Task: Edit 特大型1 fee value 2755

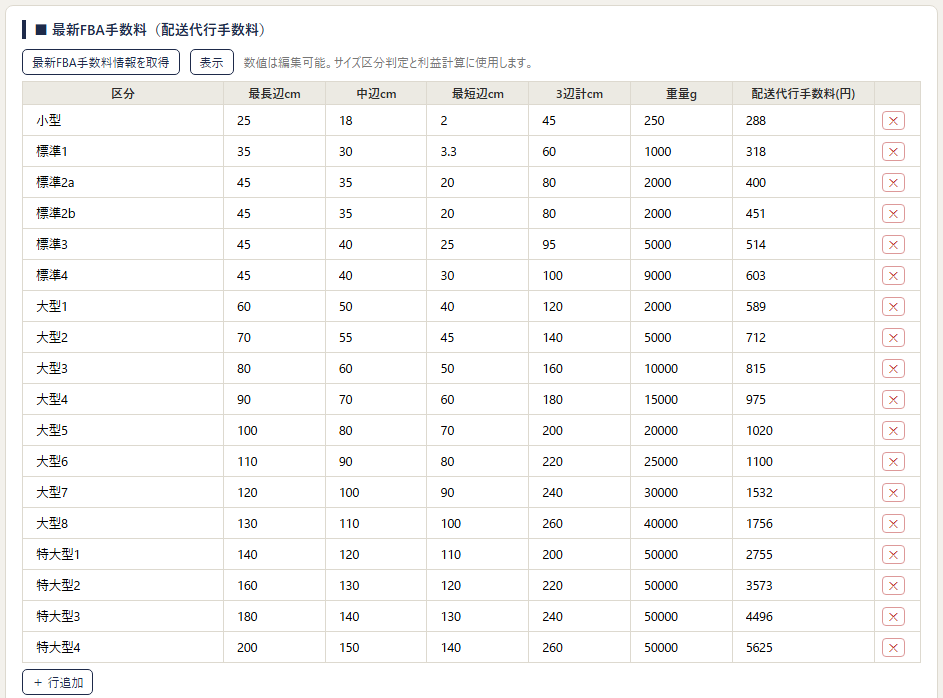Action: (803, 554)
